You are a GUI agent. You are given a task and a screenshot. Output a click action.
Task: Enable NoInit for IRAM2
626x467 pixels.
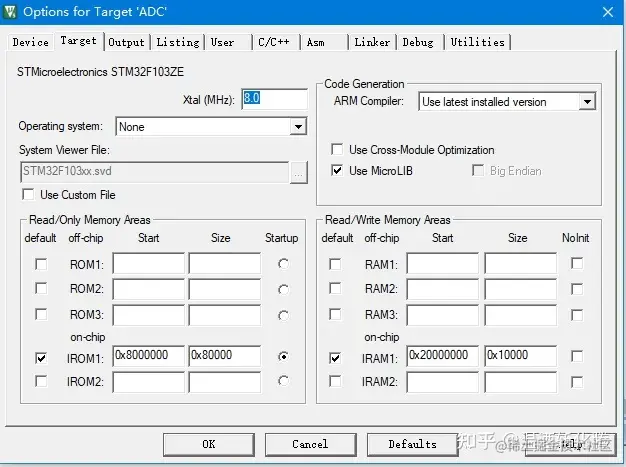click(577, 382)
